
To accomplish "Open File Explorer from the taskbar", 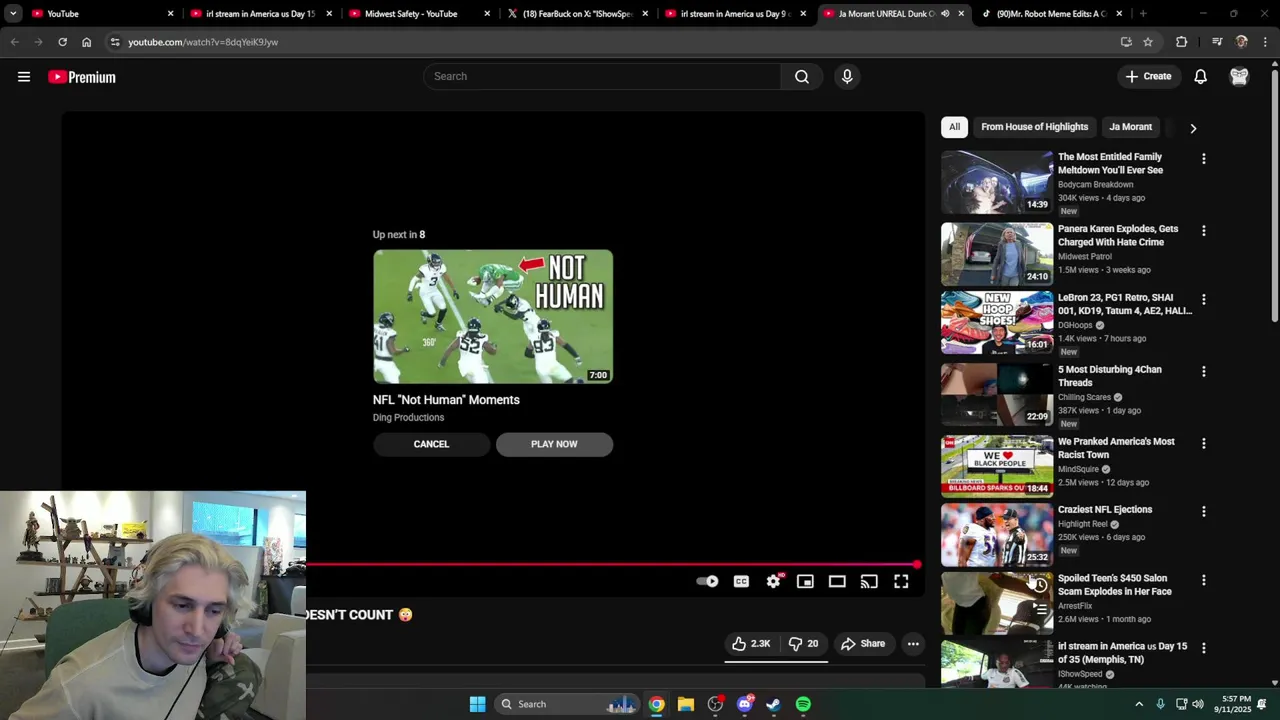I will (x=685, y=704).
